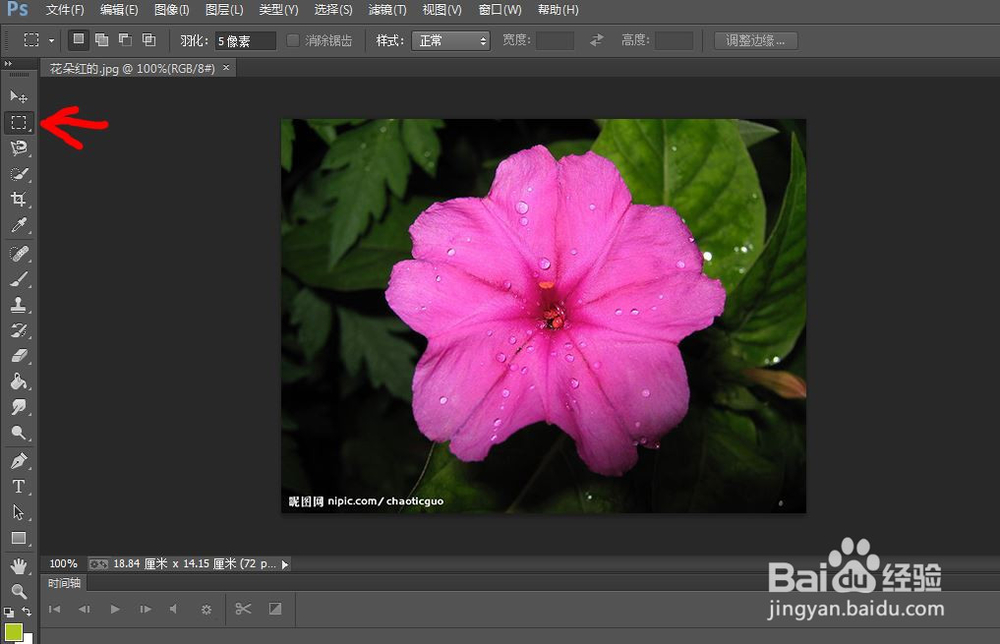Split at playhead with scissors icon
Image resolution: width=1000 pixels, height=644 pixels.
tap(243, 609)
